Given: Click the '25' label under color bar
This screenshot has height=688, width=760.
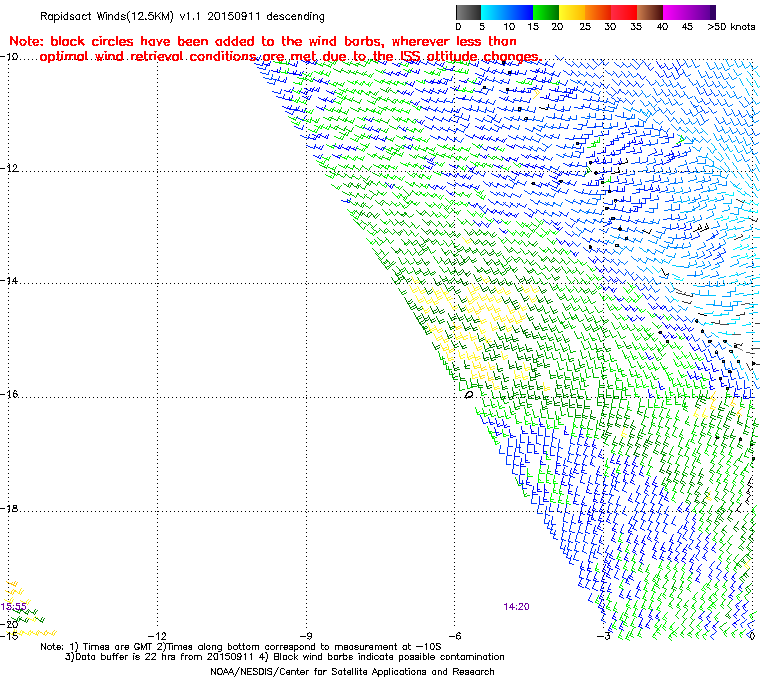Looking at the screenshot, I should [x=585, y=27].
